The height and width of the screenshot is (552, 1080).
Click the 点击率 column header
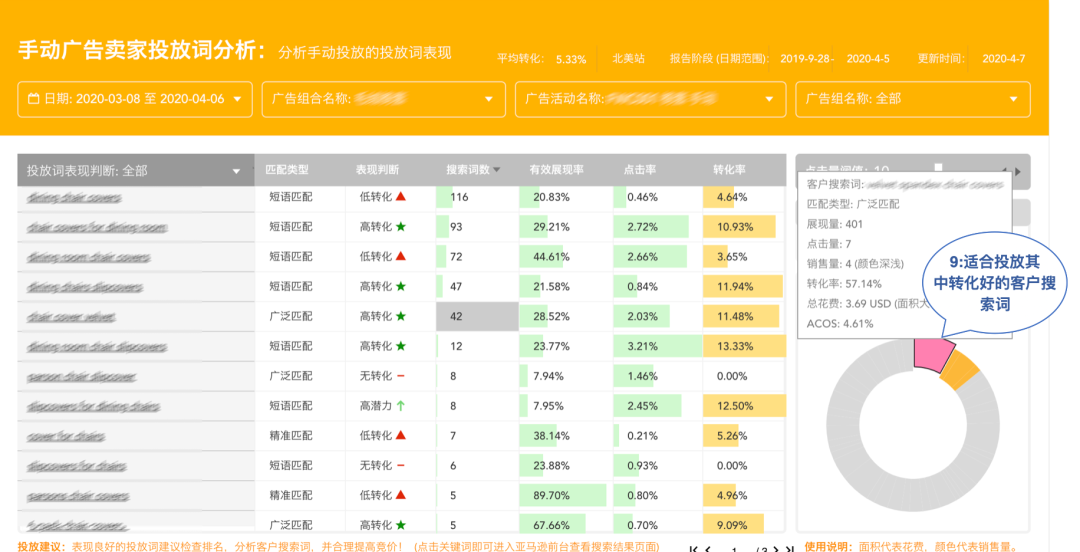click(640, 170)
